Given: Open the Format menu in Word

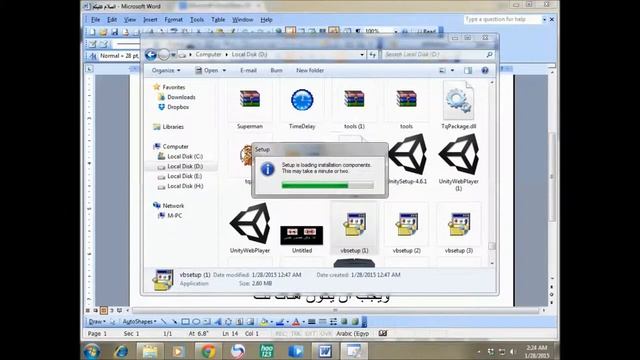Looking at the screenshot, I should [173, 20].
